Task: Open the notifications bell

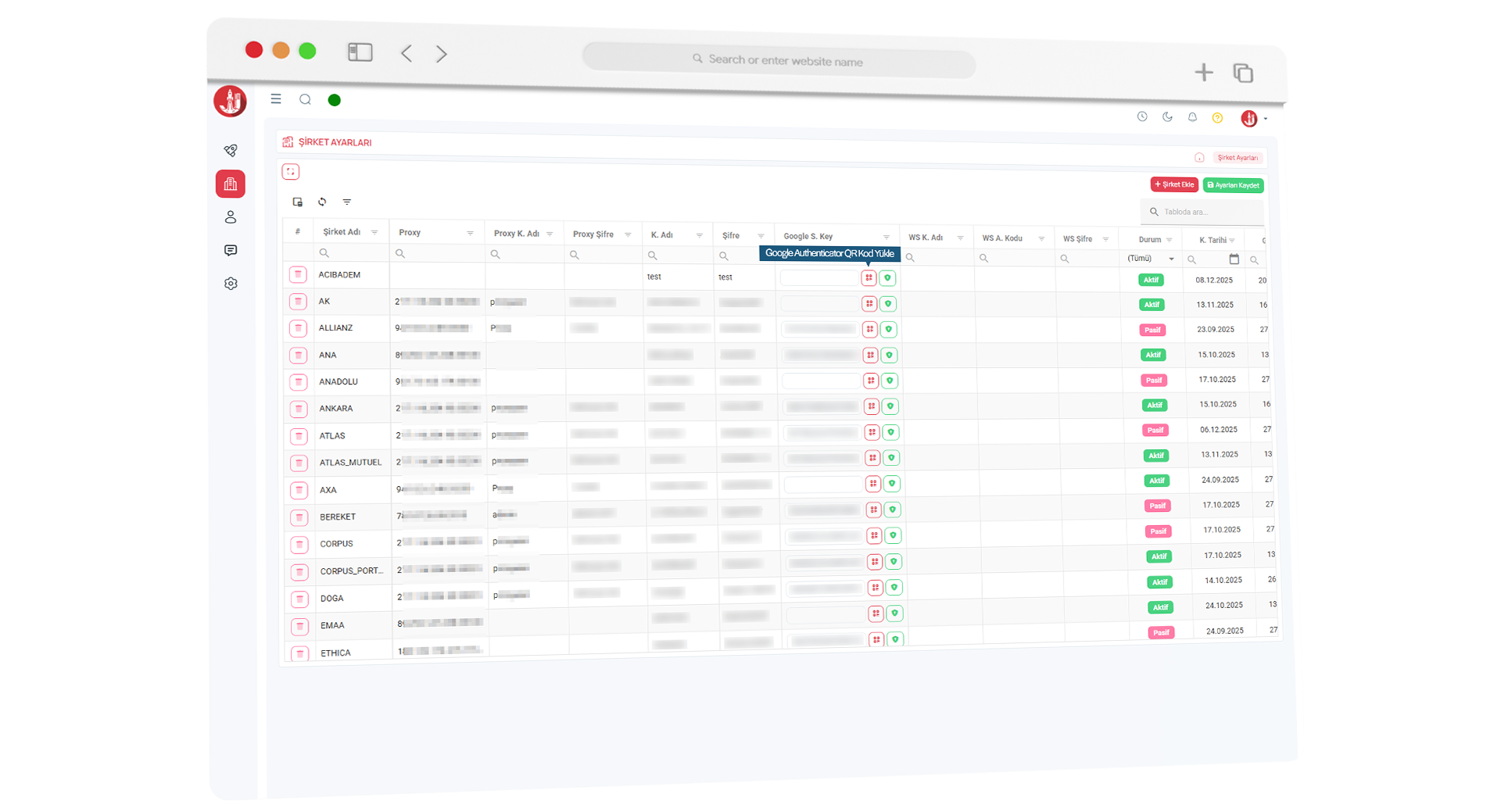Action: pos(1192,117)
